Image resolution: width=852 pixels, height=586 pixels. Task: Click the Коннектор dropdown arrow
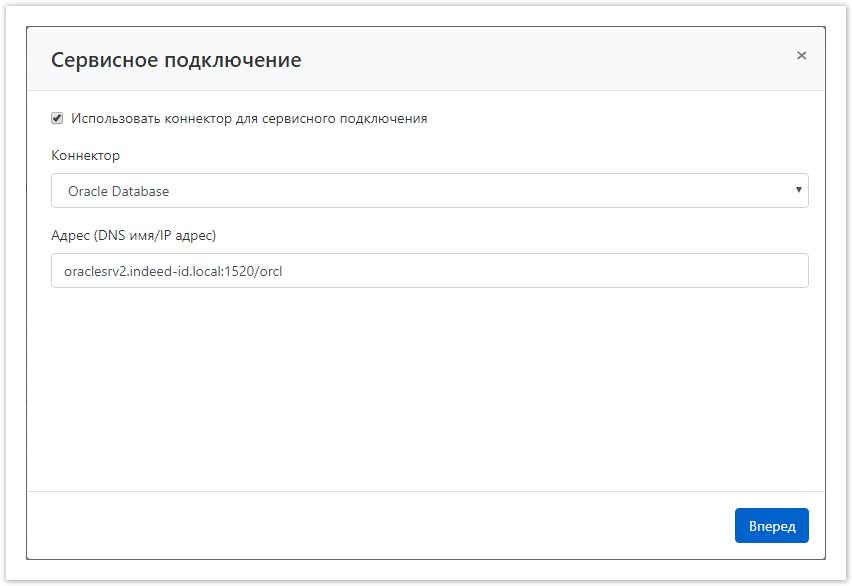point(798,190)
